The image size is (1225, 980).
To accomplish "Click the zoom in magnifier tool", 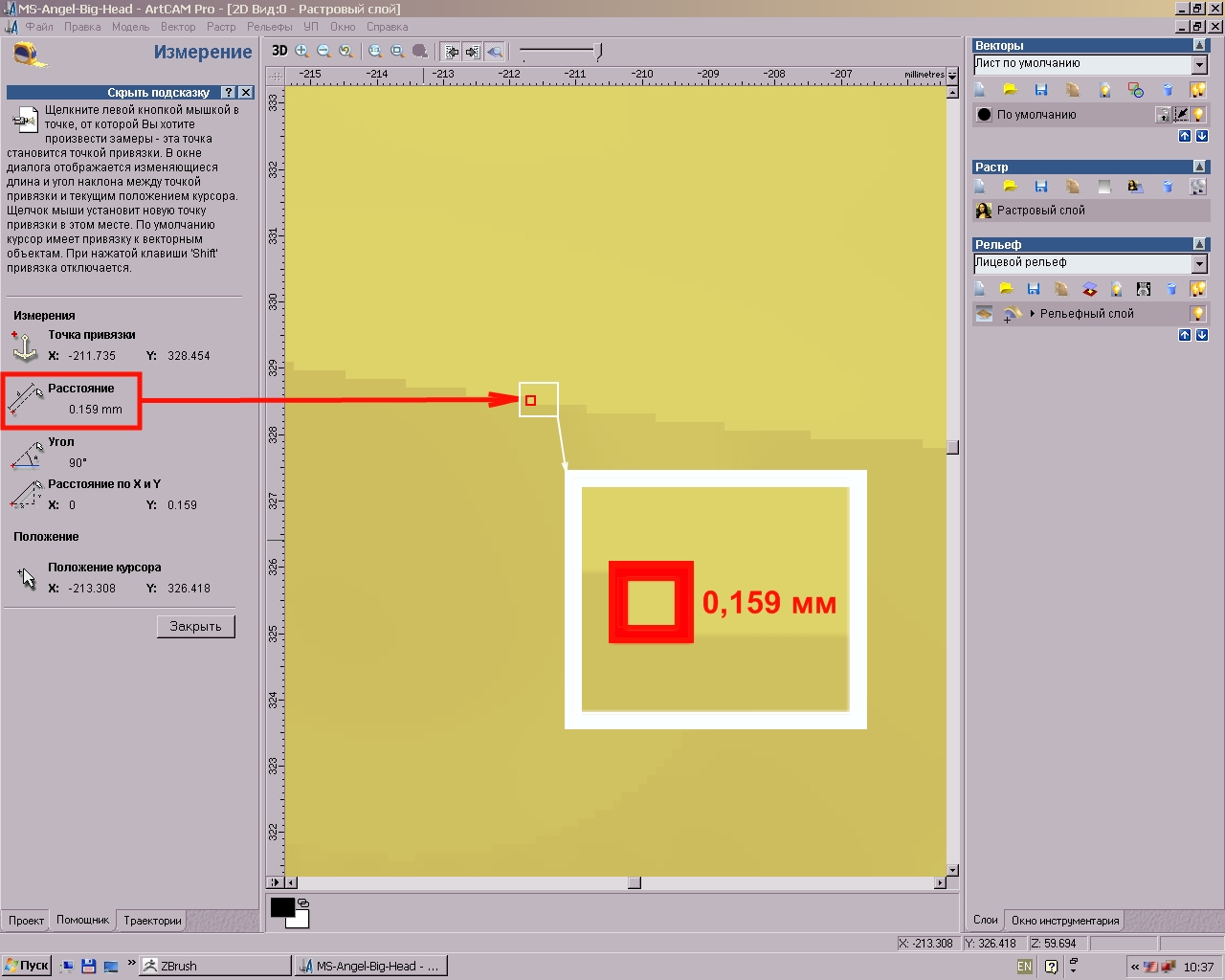I will 302,51.
